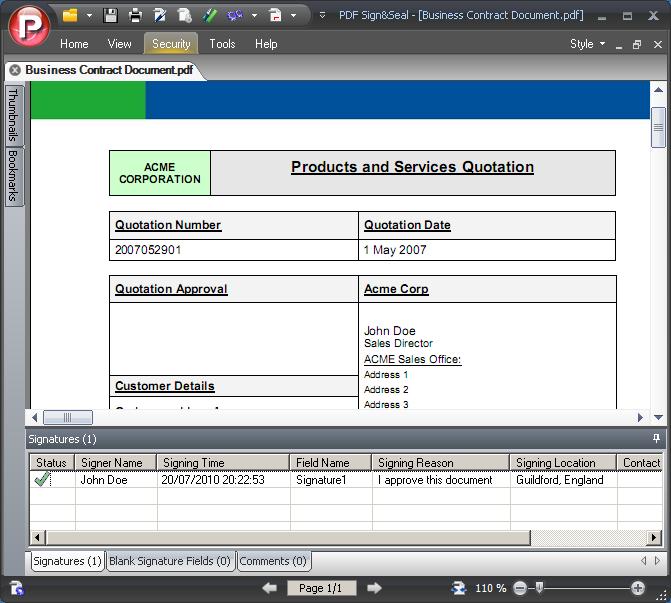
Task: Click the bottom tab strip left arrow
Action: 644,560
